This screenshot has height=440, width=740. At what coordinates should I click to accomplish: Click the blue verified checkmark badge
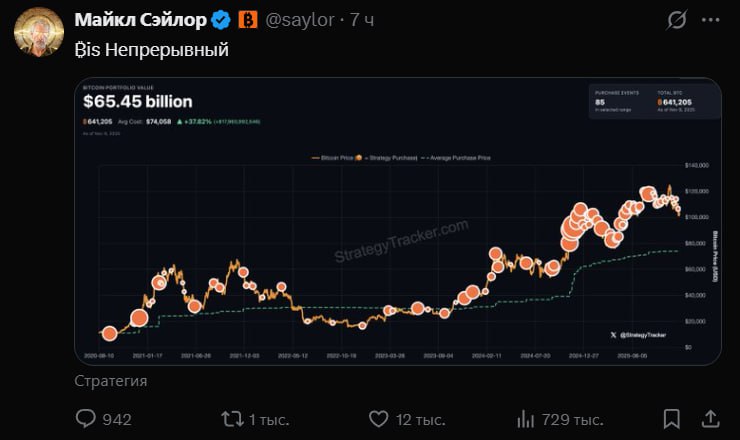pos(219,20)
